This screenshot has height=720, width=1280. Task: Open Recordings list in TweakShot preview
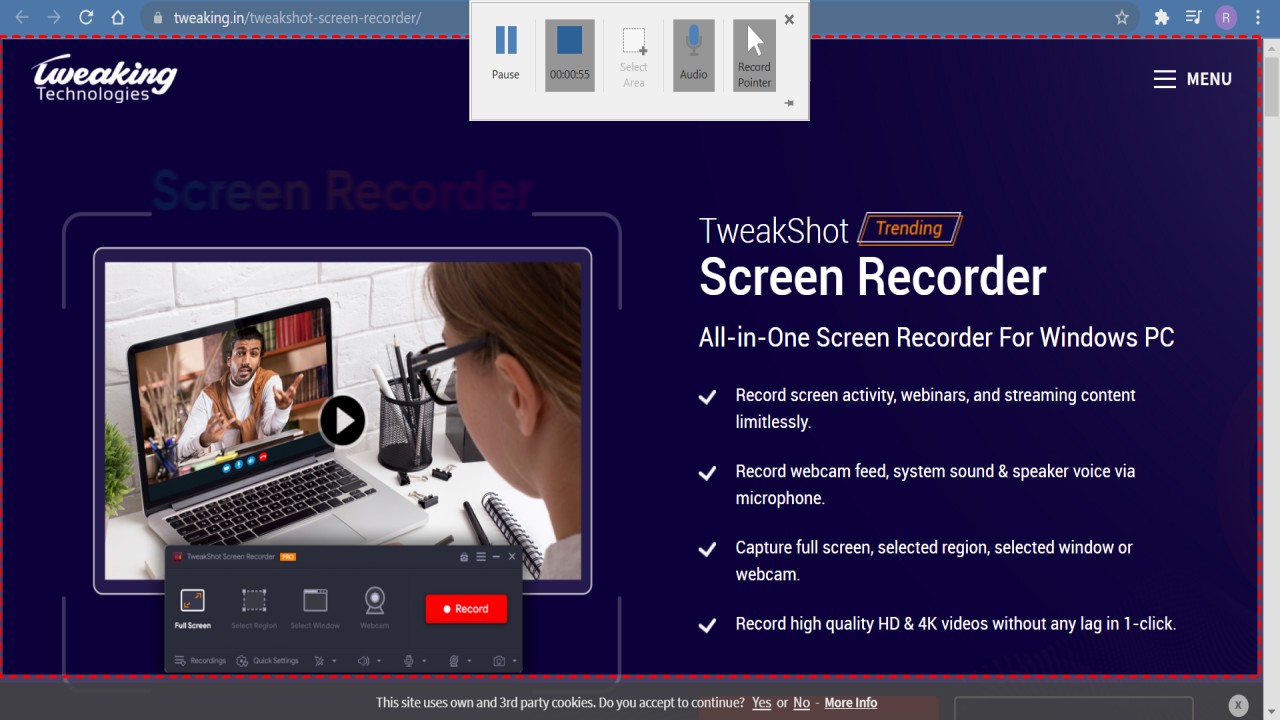[x=200, y=660]
